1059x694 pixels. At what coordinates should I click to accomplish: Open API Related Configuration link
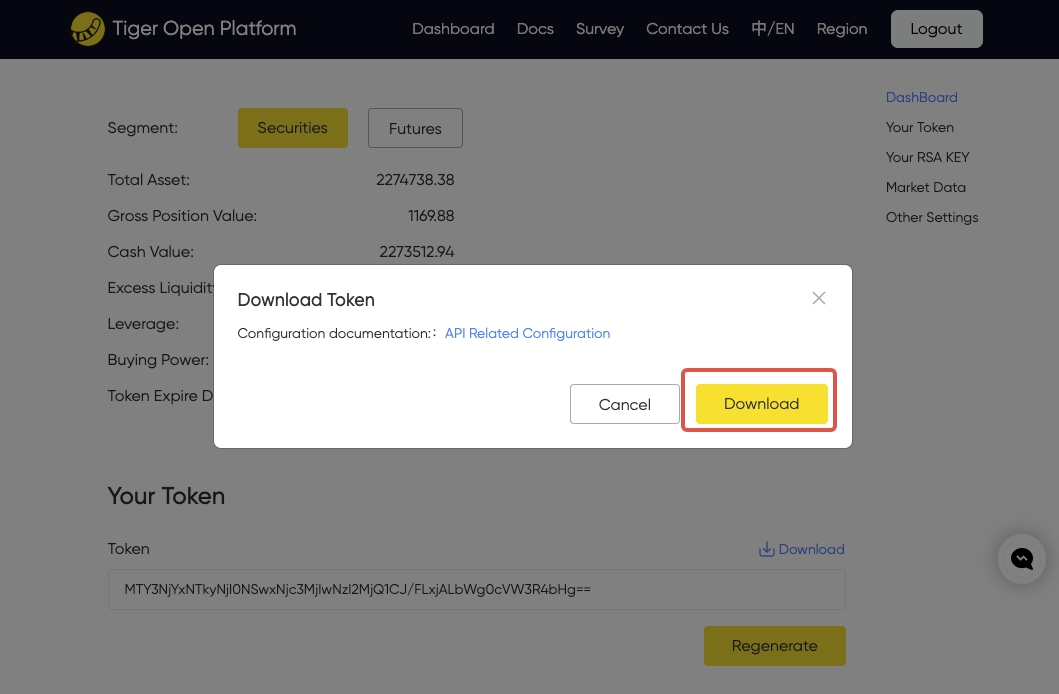tap(527, 333)
